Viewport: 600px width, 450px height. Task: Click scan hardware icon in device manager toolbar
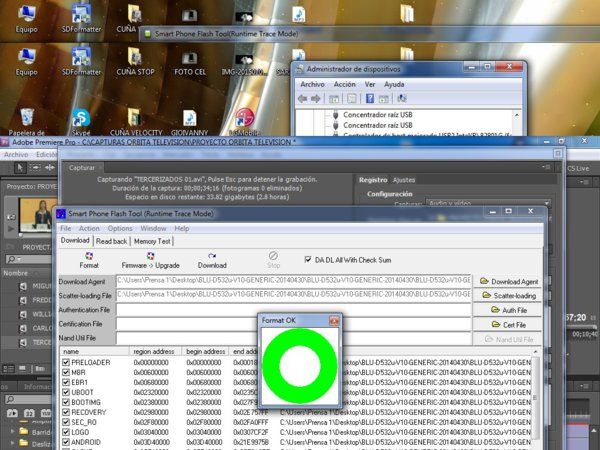[x=401, y=99]
